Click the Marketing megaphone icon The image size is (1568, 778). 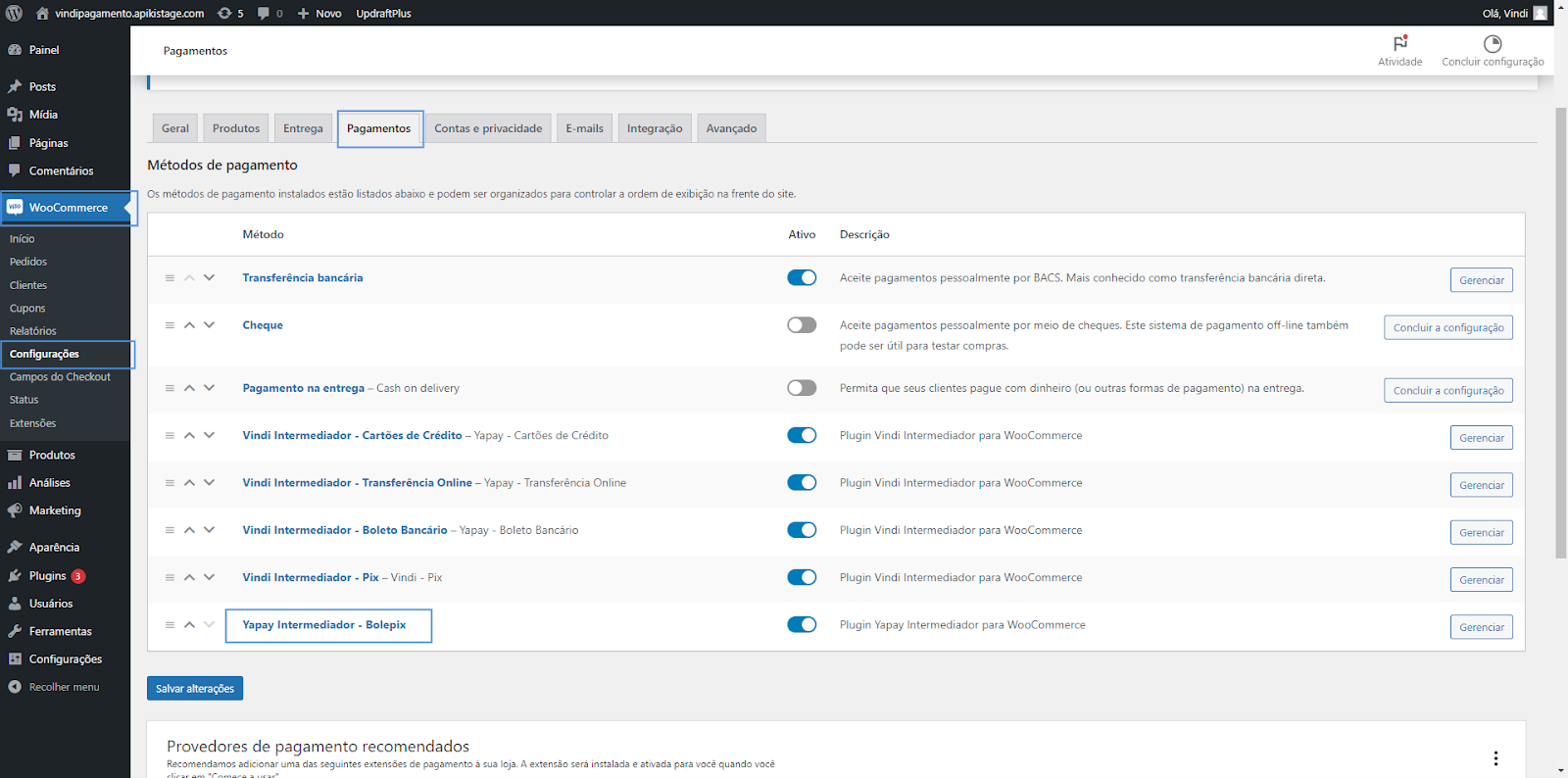tap(15, 511)
